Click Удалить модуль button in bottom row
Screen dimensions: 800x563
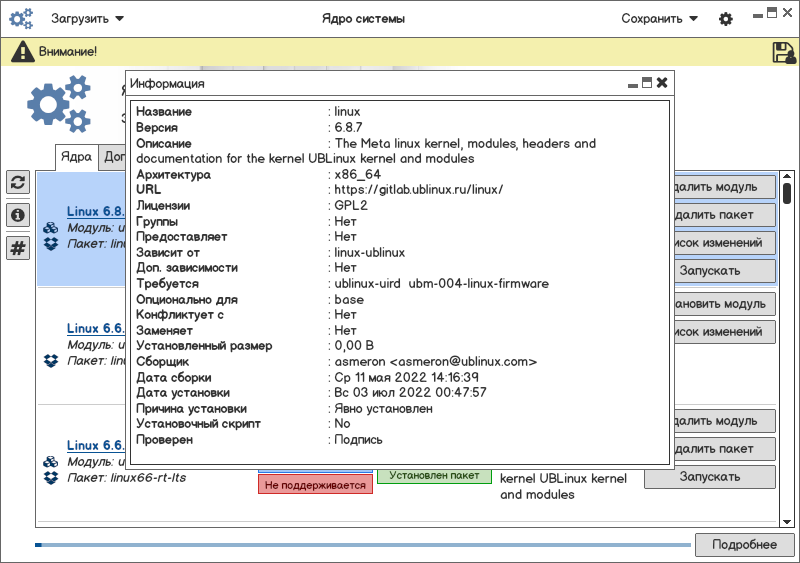(x=725, y=421)
